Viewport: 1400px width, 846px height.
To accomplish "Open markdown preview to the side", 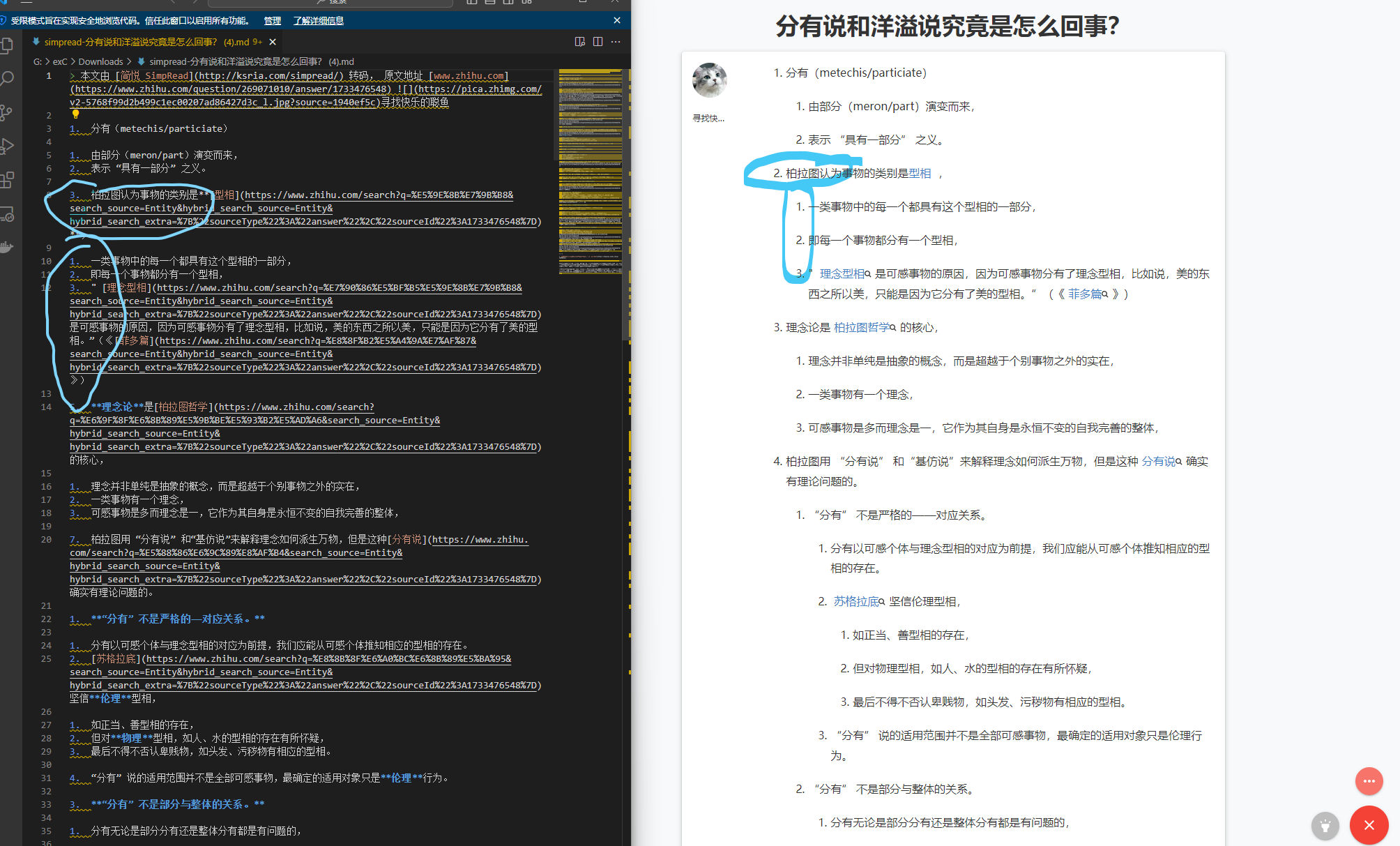I will pos(579,42).
